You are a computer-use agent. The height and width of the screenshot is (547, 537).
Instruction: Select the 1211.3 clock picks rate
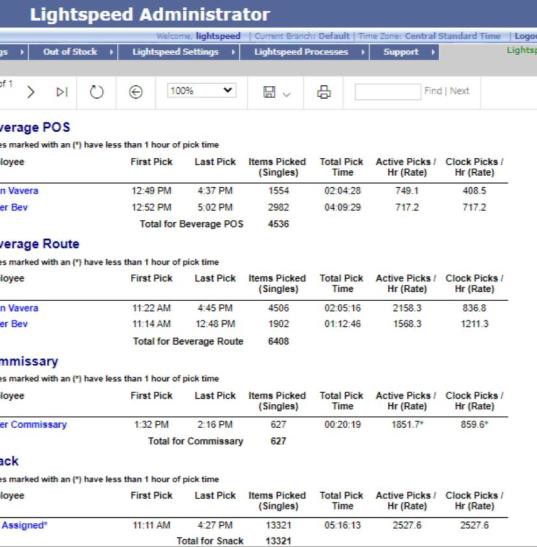[x=475, y=324]
